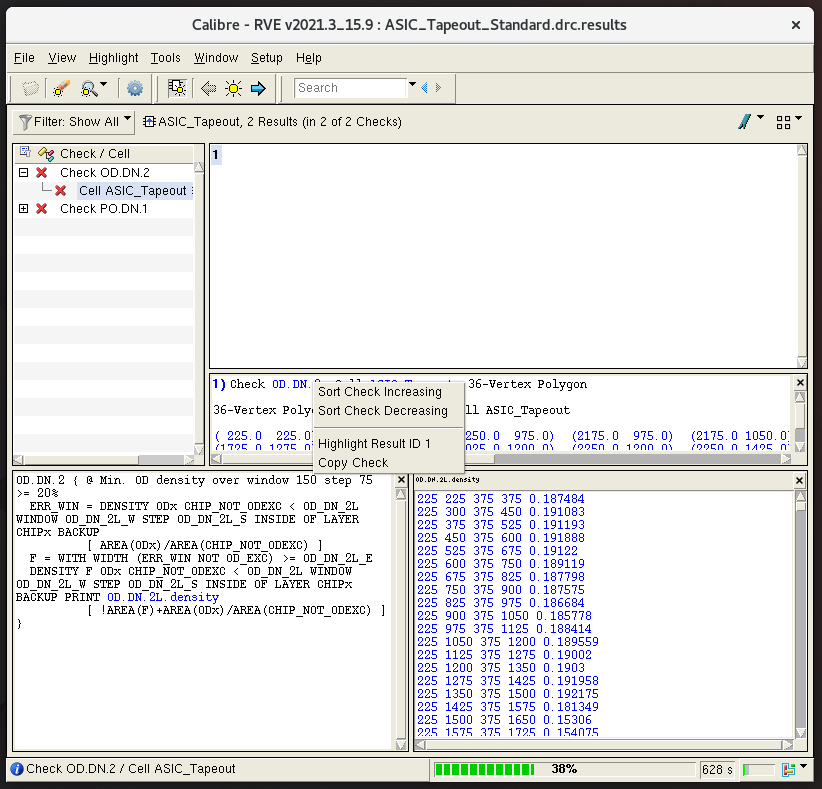Click the density pane vertical scrollbar
This screenshot has width=822, height=789.
[x=801, y=613]
